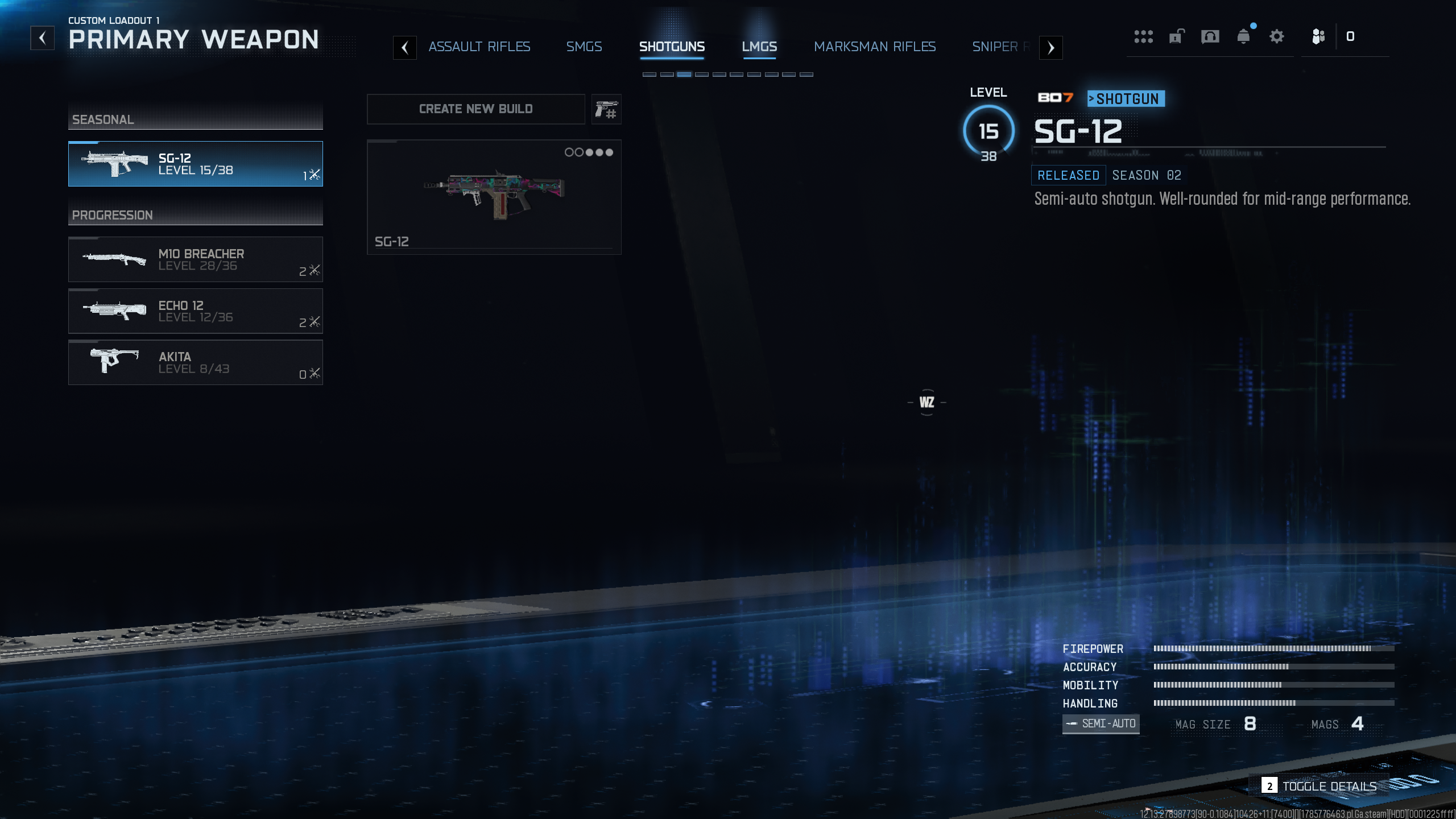Click the Released status label
This screenshot has width=1456, height=819.
tap(1069, 175)
